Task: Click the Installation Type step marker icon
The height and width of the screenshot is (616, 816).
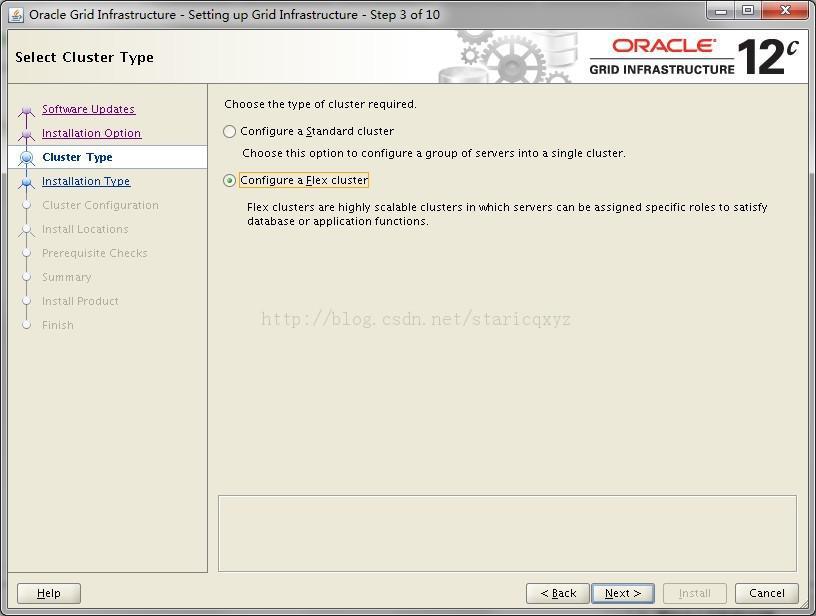Action: click(x=27, y=182)
